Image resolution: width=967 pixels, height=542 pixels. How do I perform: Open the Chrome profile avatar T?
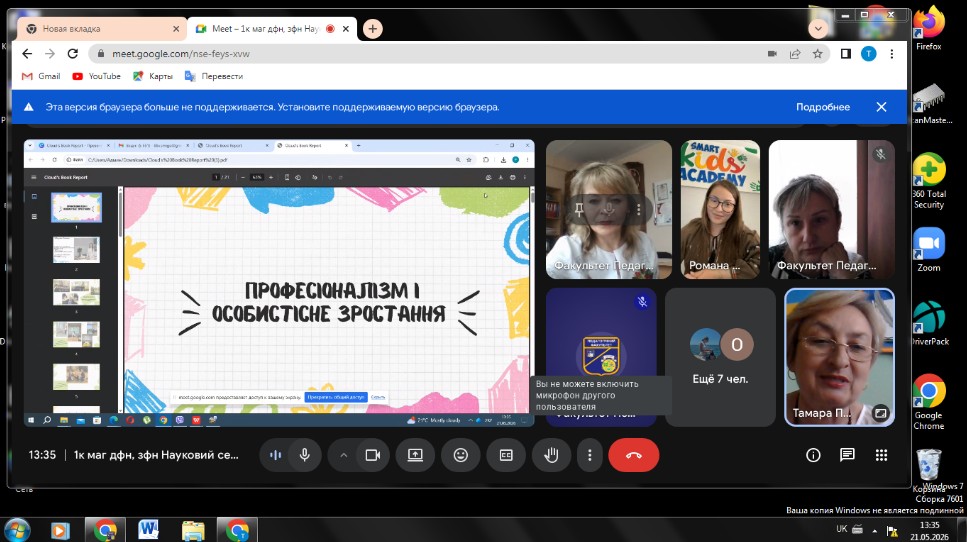click(x=868, y=54)
